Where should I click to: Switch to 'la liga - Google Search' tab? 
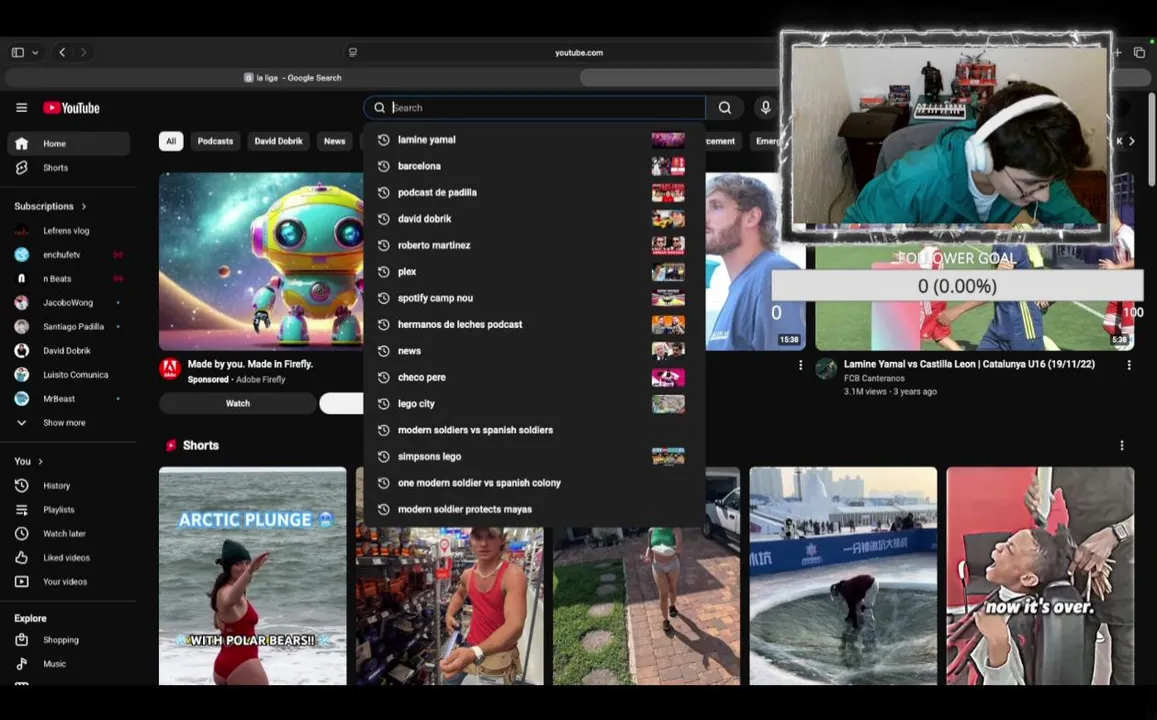(292, 77)
